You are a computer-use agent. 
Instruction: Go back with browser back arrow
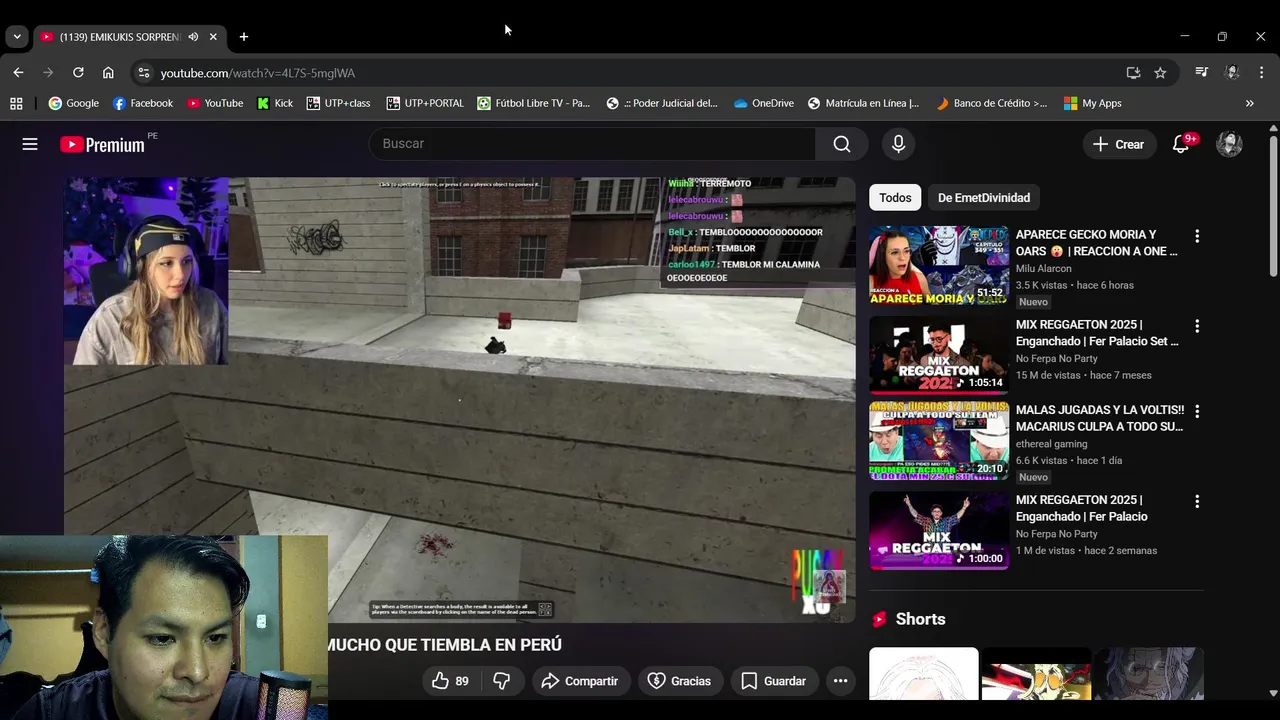click(x=18, y=73)
